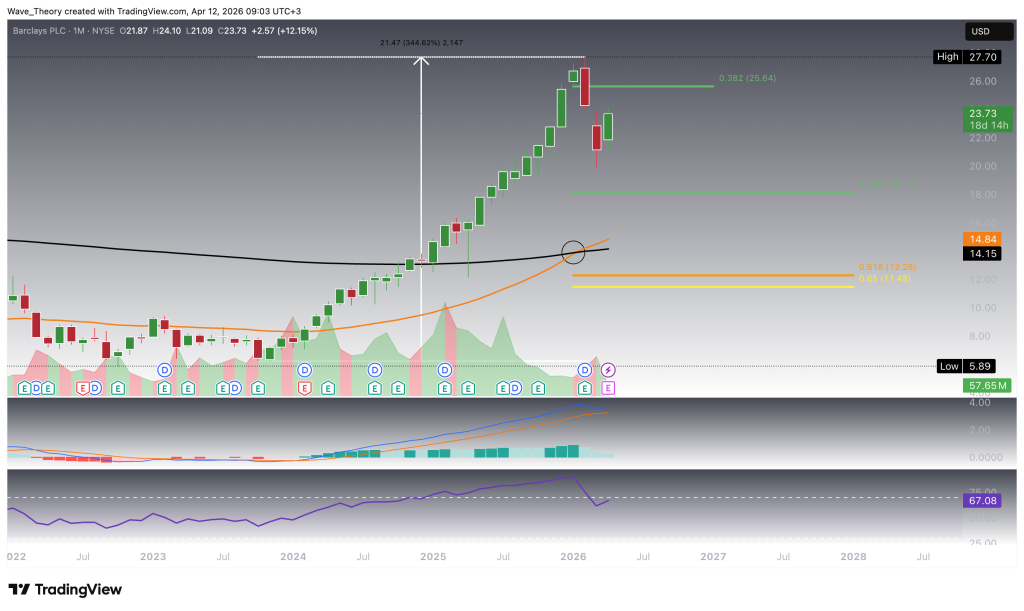Click the black circle at moving average crossover
The width and height of the screenshot is (1024, 611).
pos(573,252)
